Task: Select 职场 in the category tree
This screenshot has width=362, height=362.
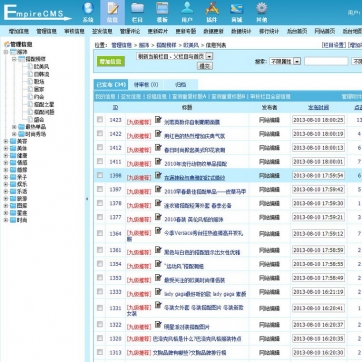Action: [39, 82]
